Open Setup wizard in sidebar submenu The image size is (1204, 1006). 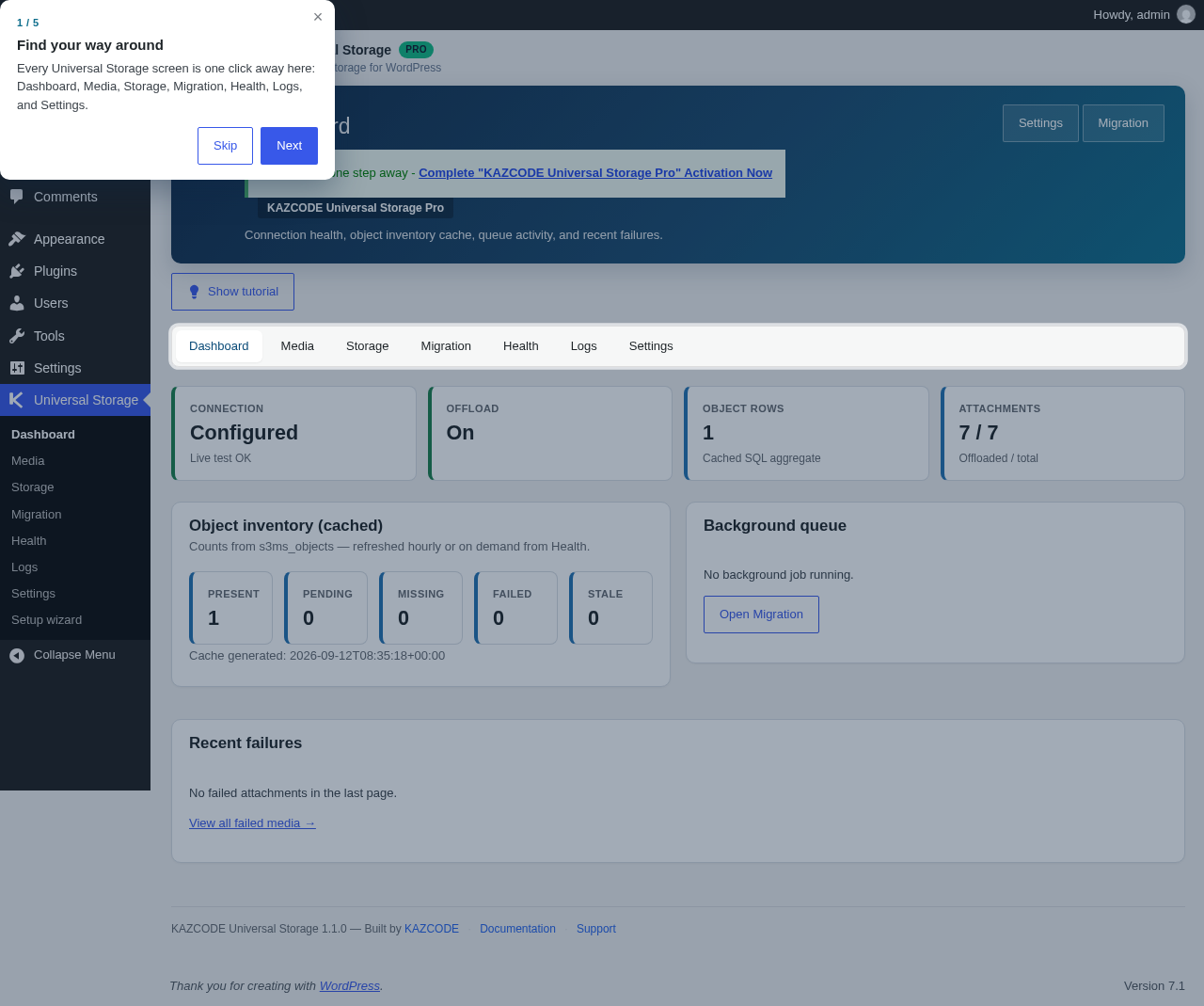[75, 620]
